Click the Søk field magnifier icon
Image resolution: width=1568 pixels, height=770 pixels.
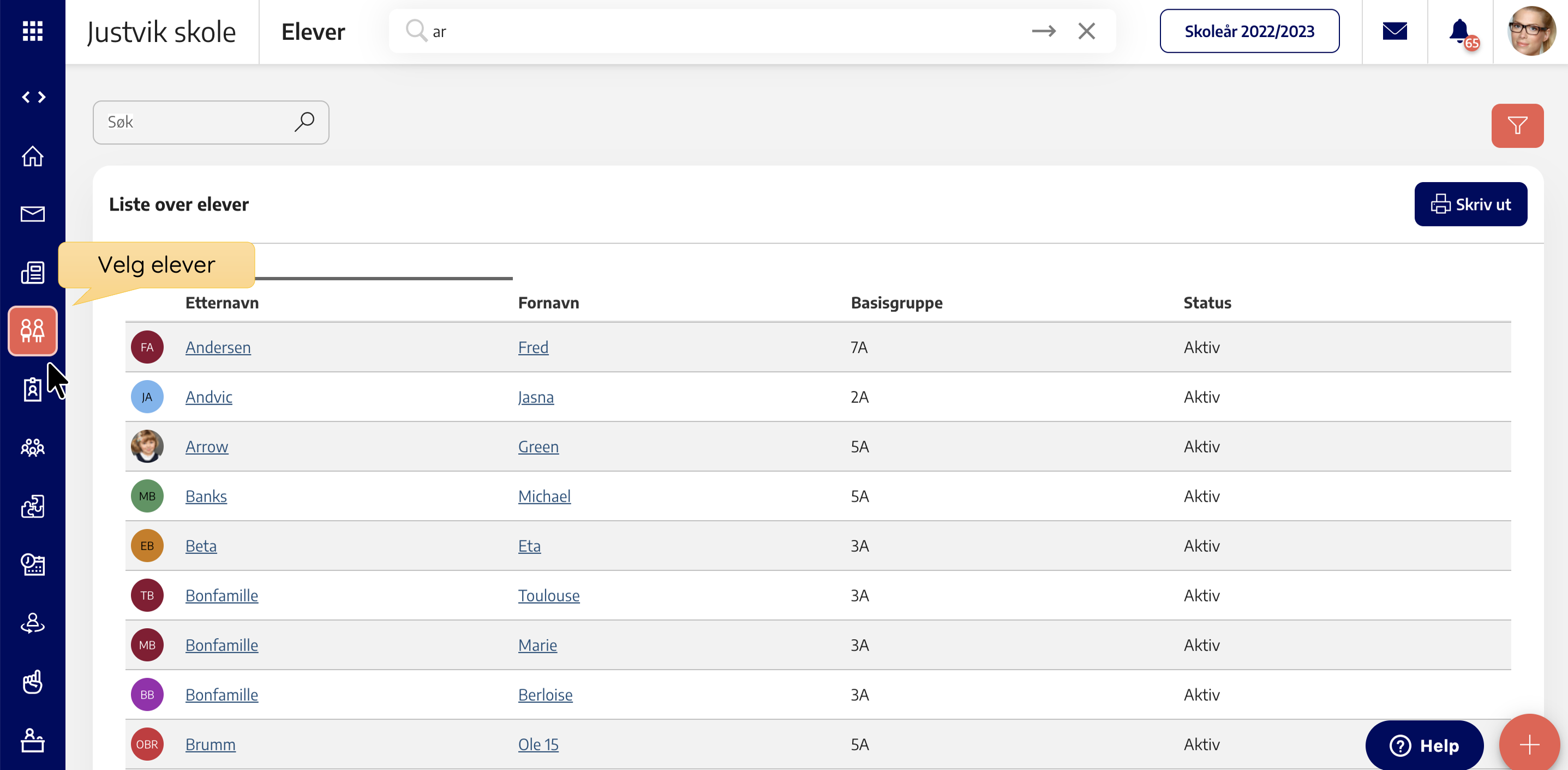click(x=304, y=122)
